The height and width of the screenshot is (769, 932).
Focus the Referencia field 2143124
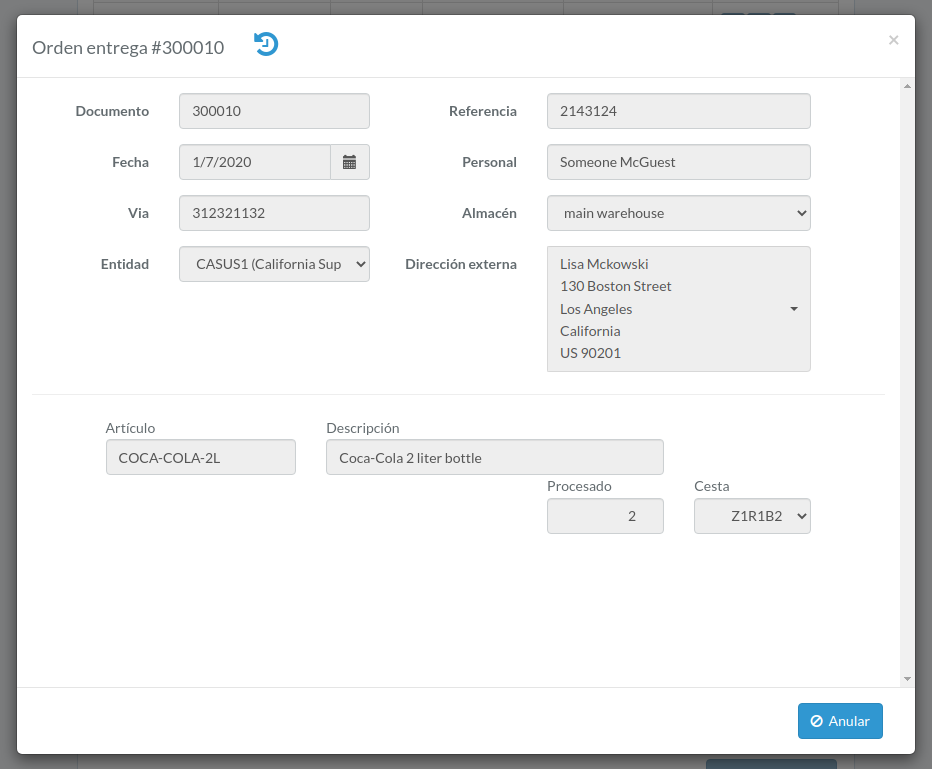(x=679, y=111)
